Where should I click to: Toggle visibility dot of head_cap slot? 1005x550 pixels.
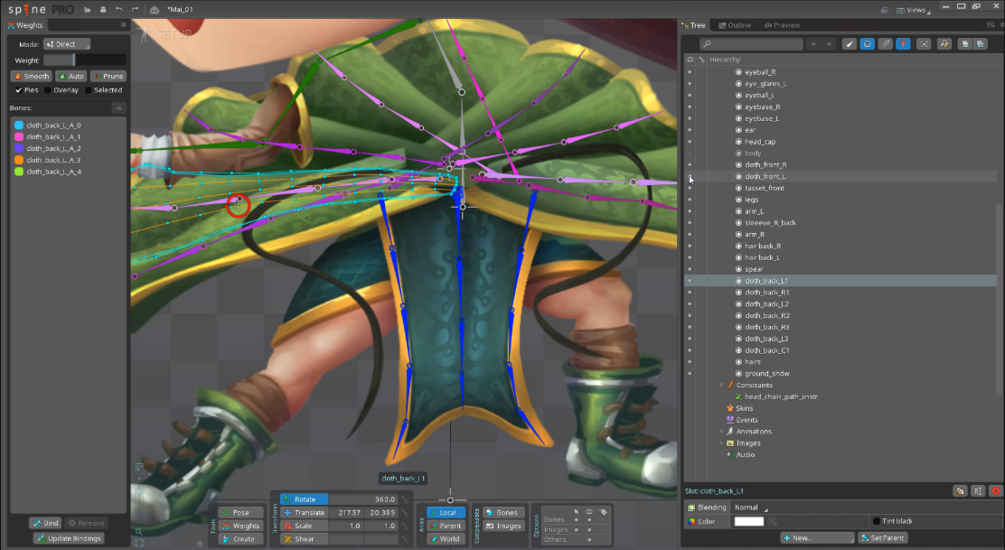[x=690, y=142]
